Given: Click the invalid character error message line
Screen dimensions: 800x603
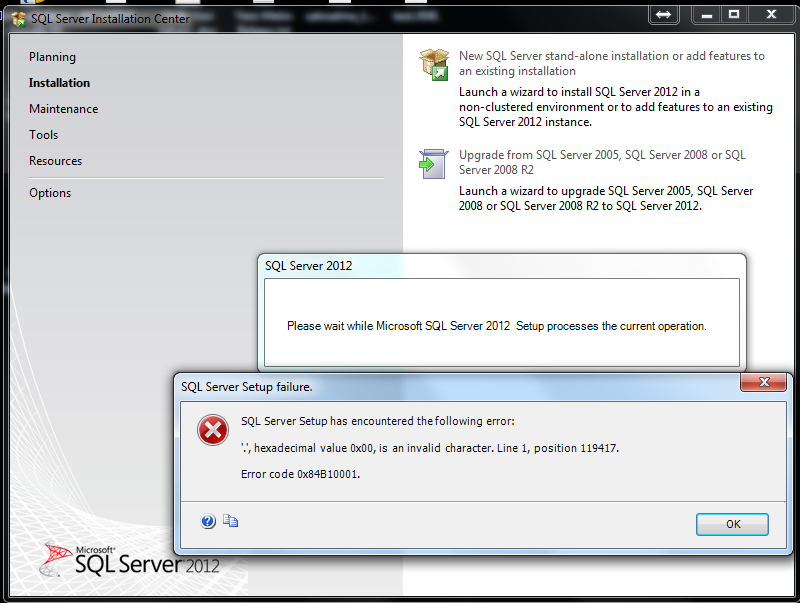Looking at the screenshot, I should pos(430,448).
